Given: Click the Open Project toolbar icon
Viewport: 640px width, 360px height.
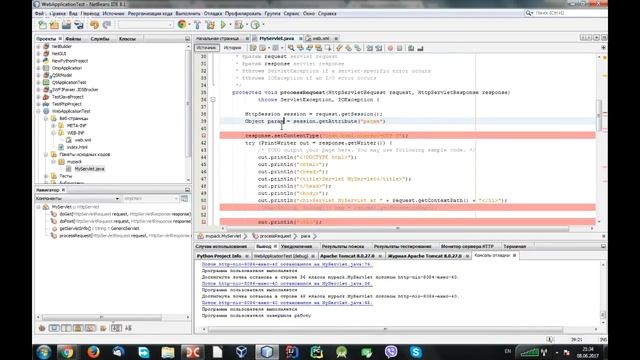Looking at the screenshot, I should coord(66,25).
